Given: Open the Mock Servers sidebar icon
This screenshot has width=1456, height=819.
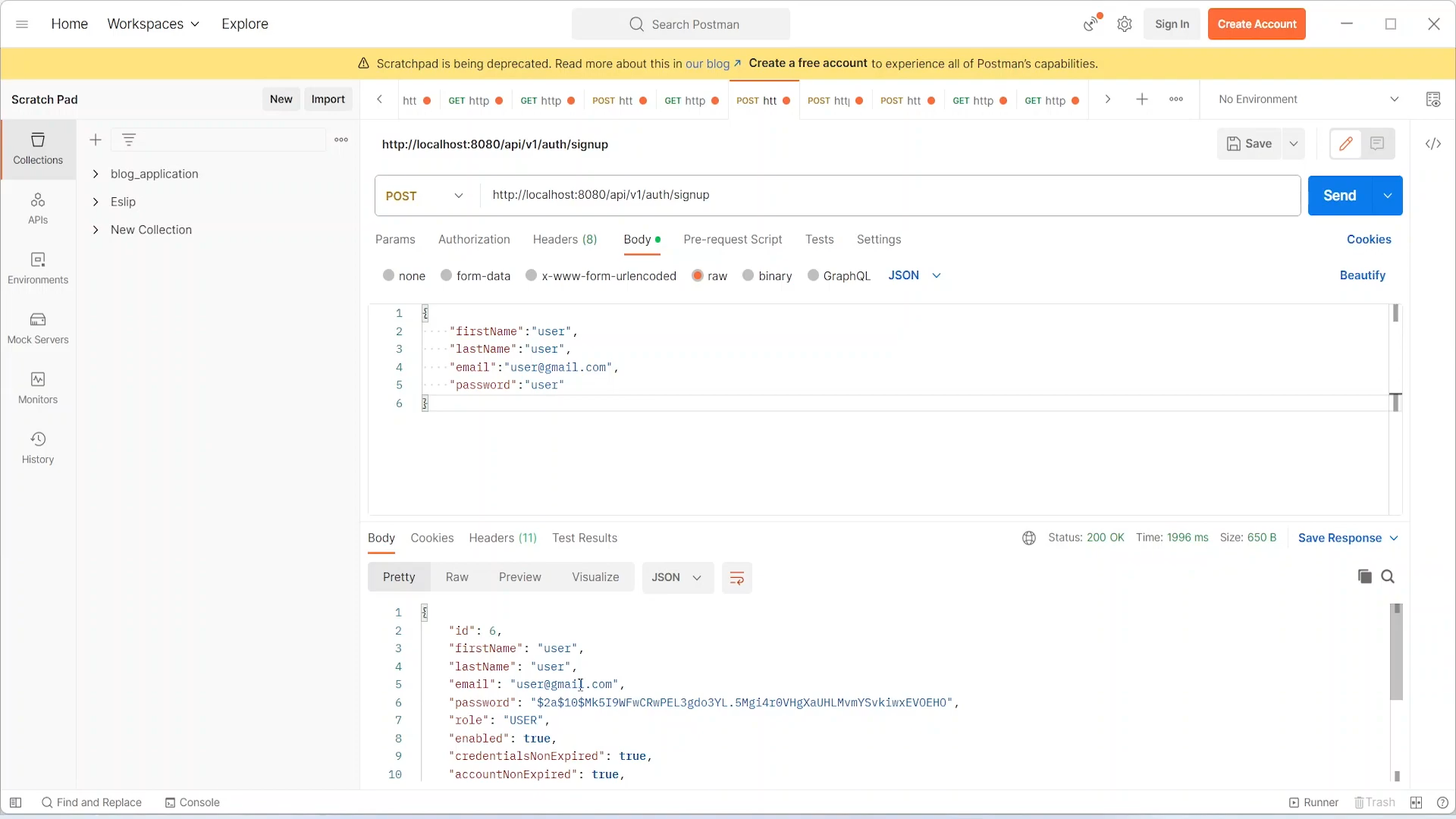Looking at the screenshot, I should click(x=38, y=328).
